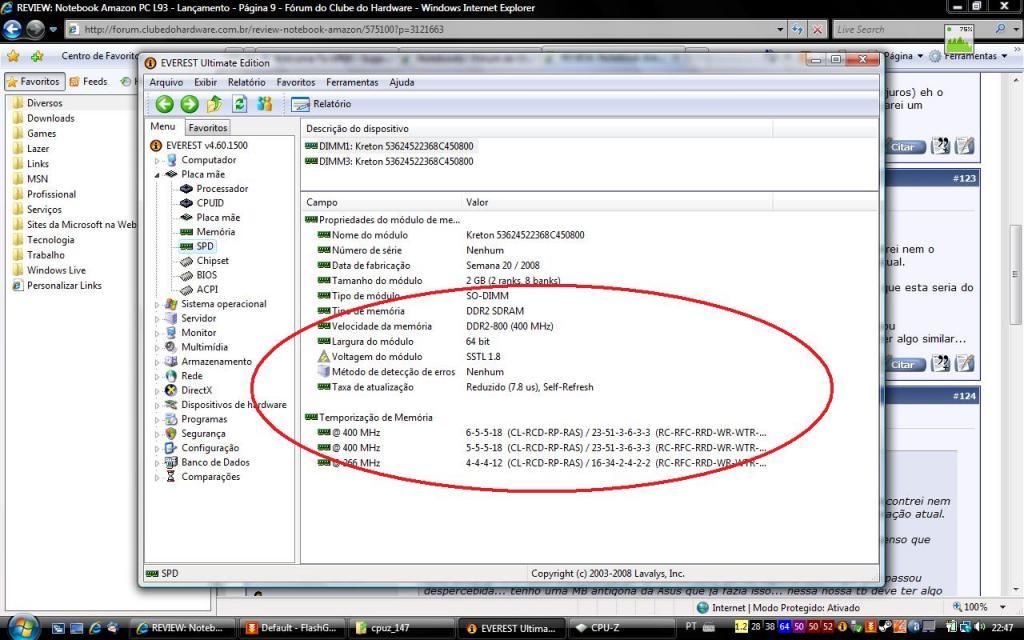Click the IE Stop button beside address bar

(x=817, y=29)
